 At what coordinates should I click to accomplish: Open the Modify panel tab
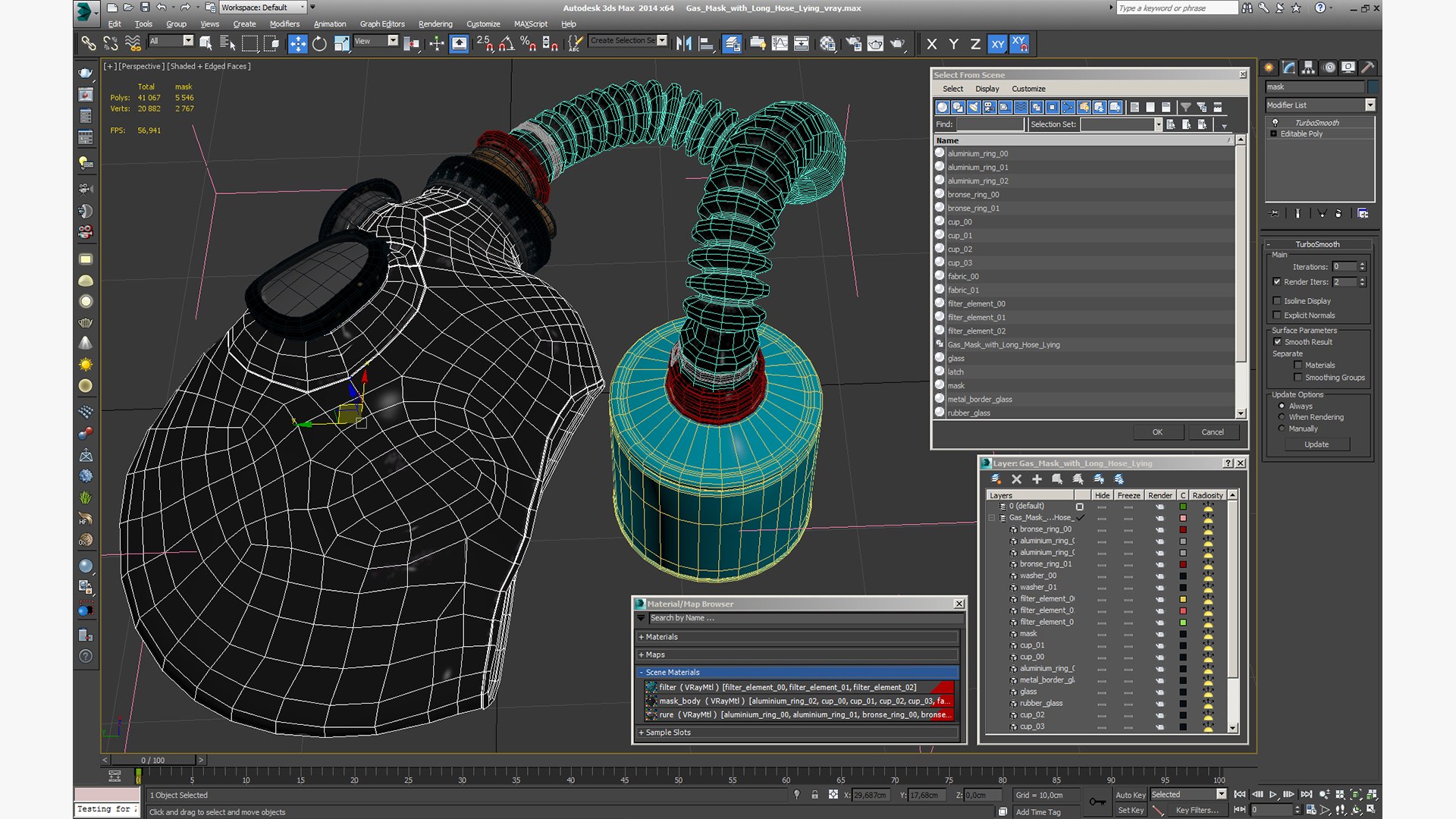1288,67
